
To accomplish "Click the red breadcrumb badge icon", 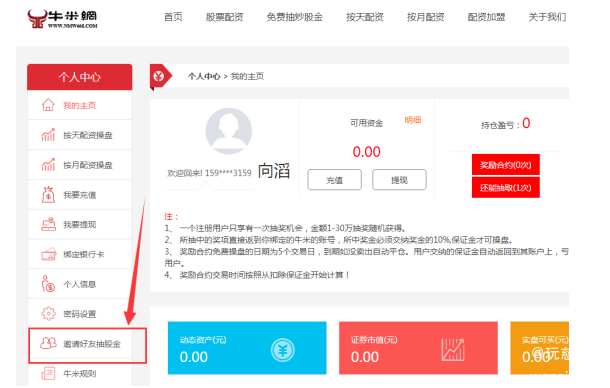I will point(160,77).
